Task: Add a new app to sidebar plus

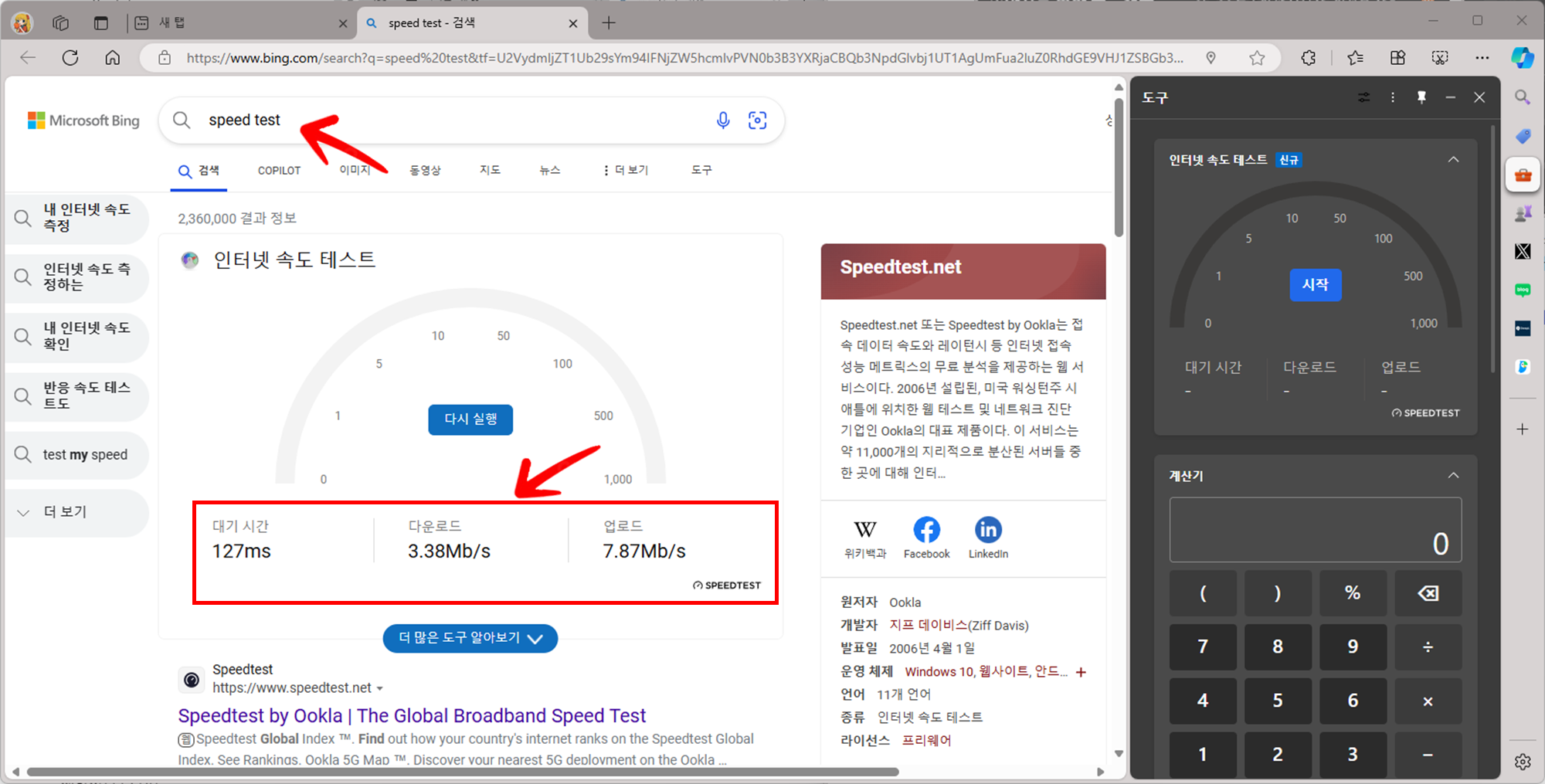Action: click(x=1523, y=429)
